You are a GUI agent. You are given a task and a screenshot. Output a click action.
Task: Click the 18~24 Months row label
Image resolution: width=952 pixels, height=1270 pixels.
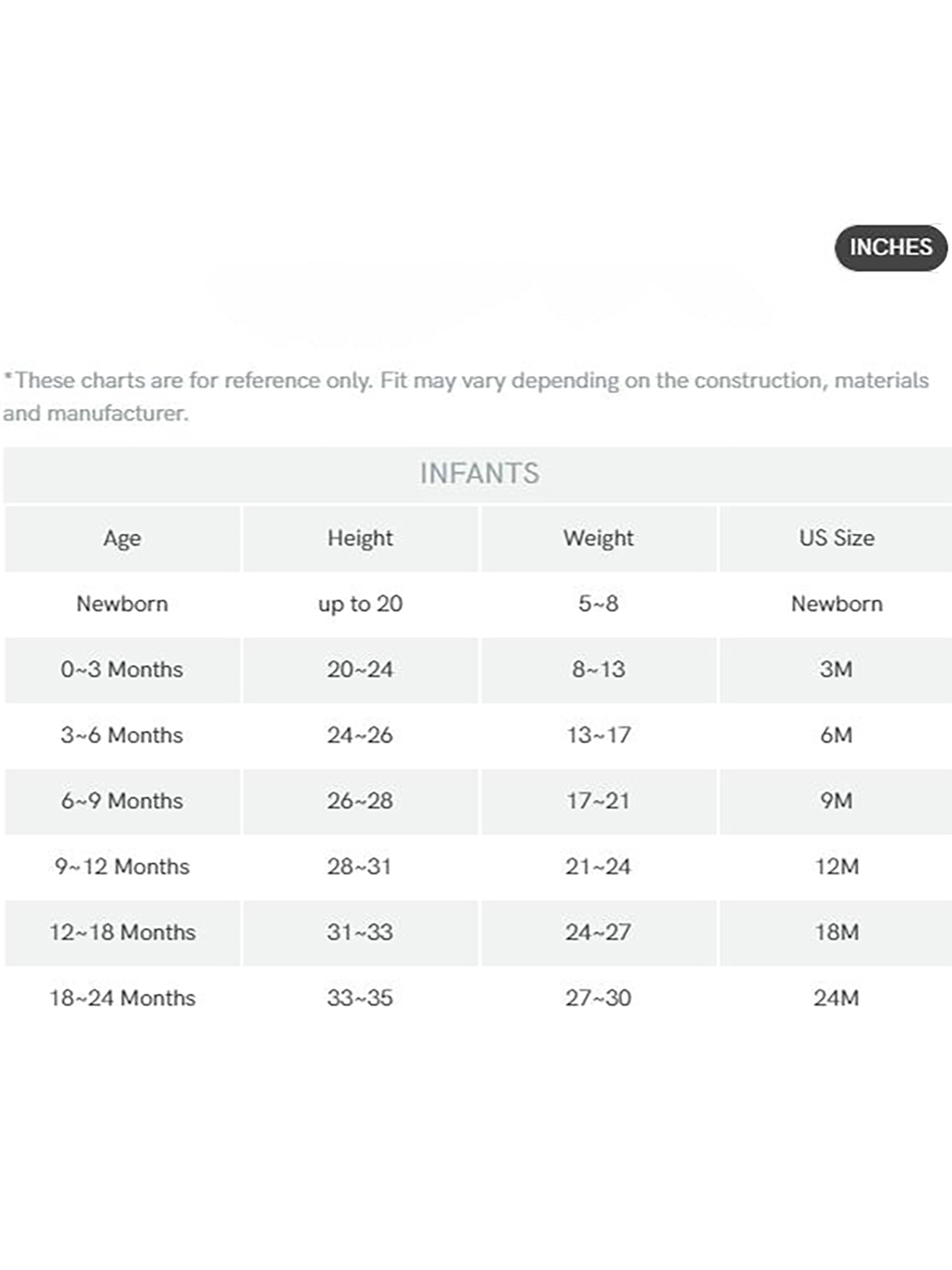(122, 998)
